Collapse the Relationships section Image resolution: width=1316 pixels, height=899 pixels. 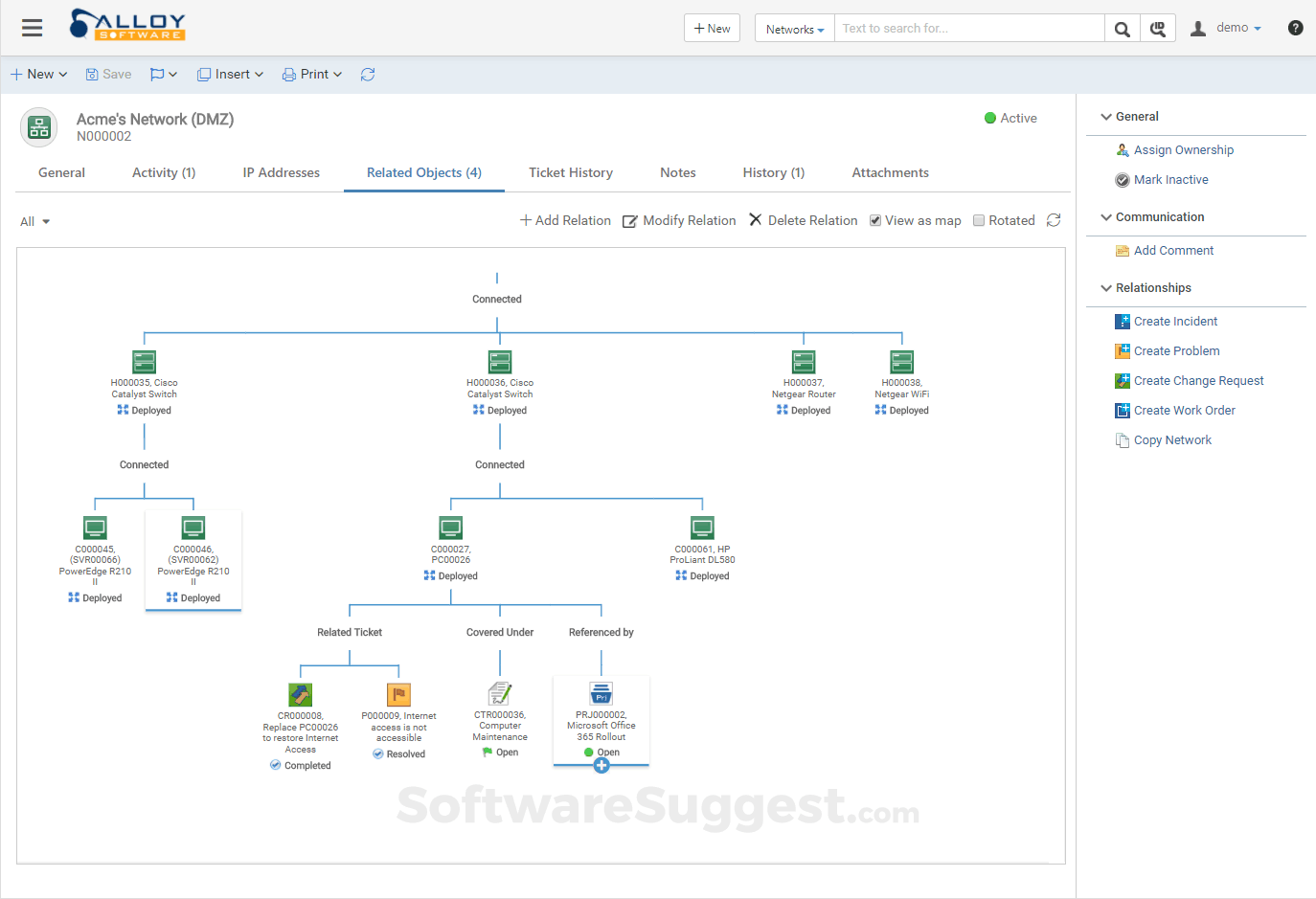click(1106, 287)
